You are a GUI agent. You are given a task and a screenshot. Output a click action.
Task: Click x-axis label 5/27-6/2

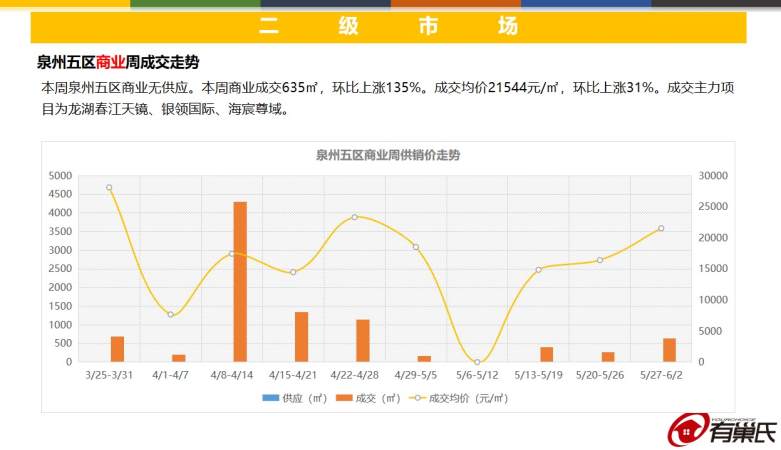[661, 375]
